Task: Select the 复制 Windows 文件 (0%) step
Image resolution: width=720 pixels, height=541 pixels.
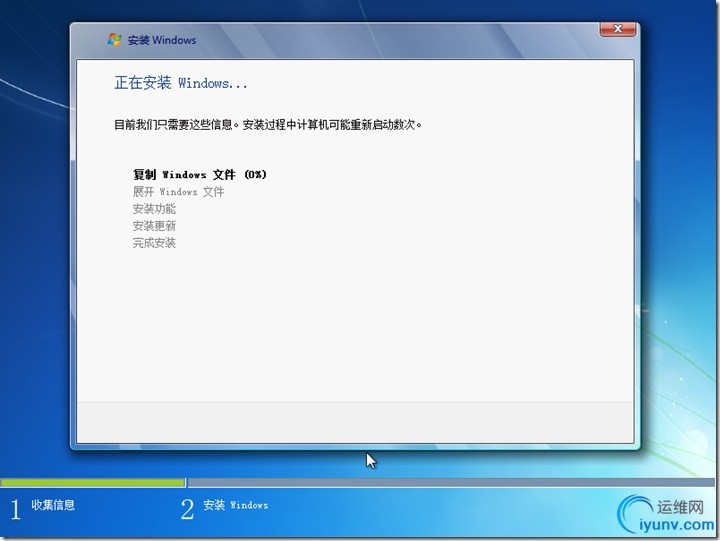Action: click(x=200, y=175)
